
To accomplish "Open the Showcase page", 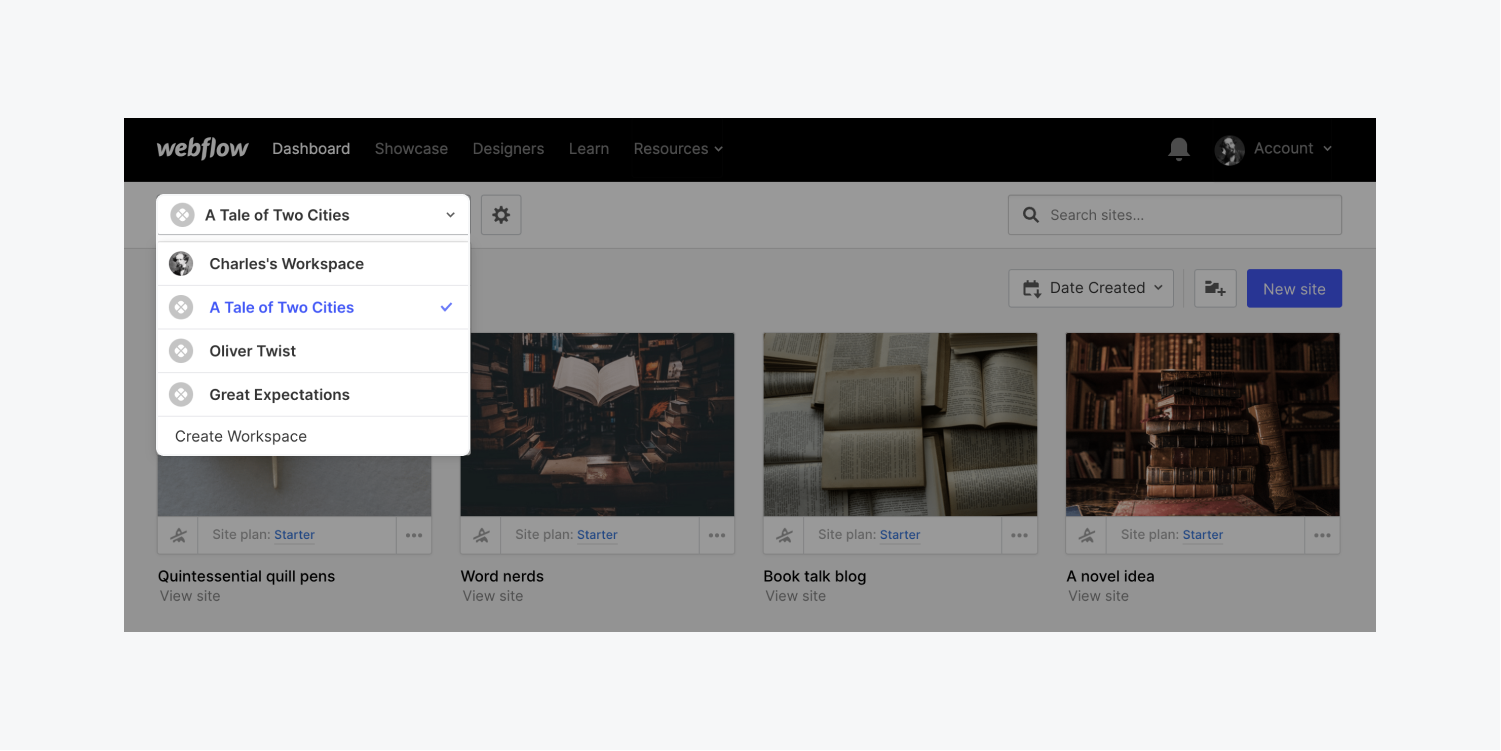I will tap(411, 149).
